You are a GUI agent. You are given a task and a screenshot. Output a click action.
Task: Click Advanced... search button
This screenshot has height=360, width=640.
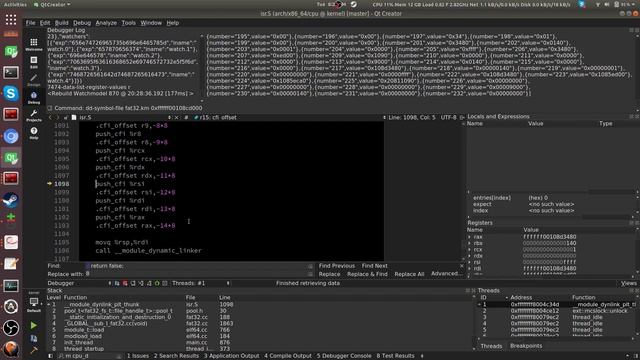[x=444, y=273]
